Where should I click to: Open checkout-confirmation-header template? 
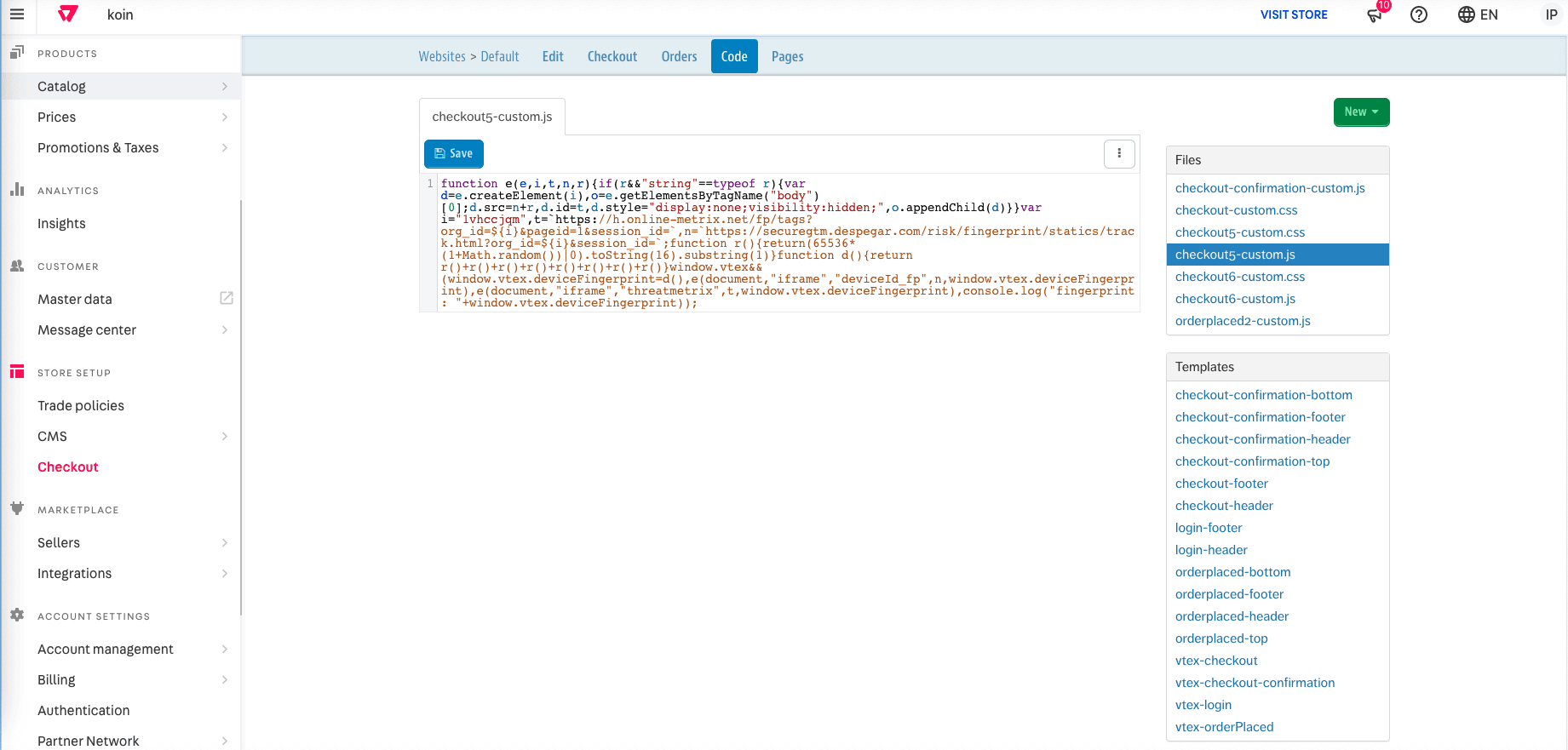[x=1263, y=439]
